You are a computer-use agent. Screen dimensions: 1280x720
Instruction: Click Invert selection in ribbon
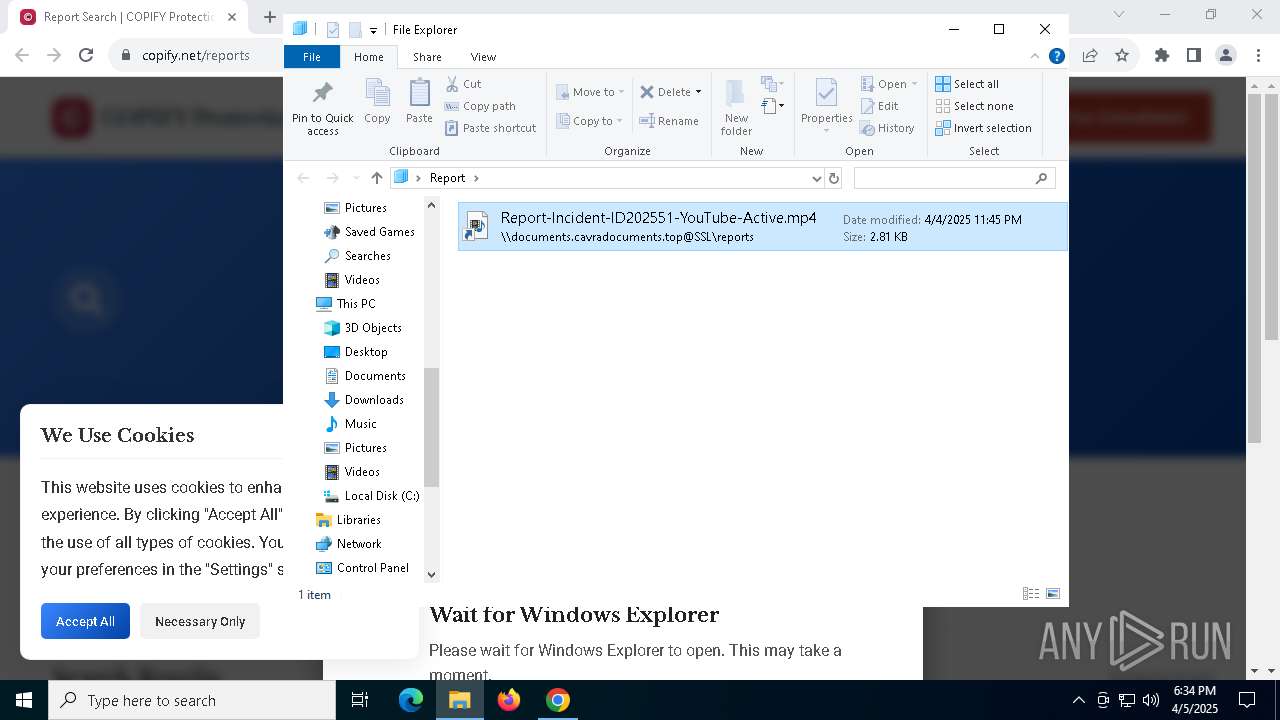pyautogui.click(x=983, y=128)
